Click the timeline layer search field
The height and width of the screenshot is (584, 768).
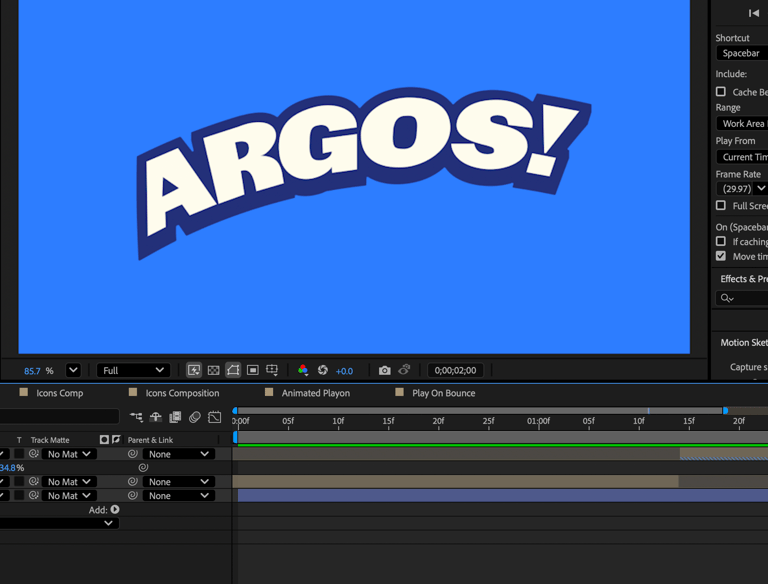point(59,416)
